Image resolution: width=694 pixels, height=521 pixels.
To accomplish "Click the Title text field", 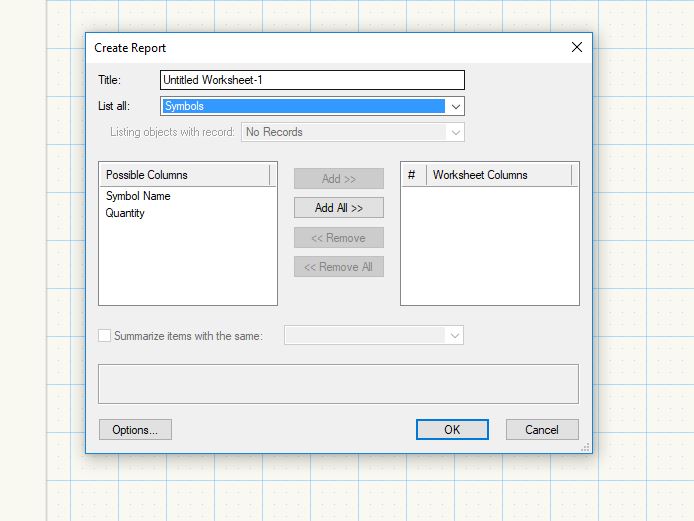I will tap(312, 80).
